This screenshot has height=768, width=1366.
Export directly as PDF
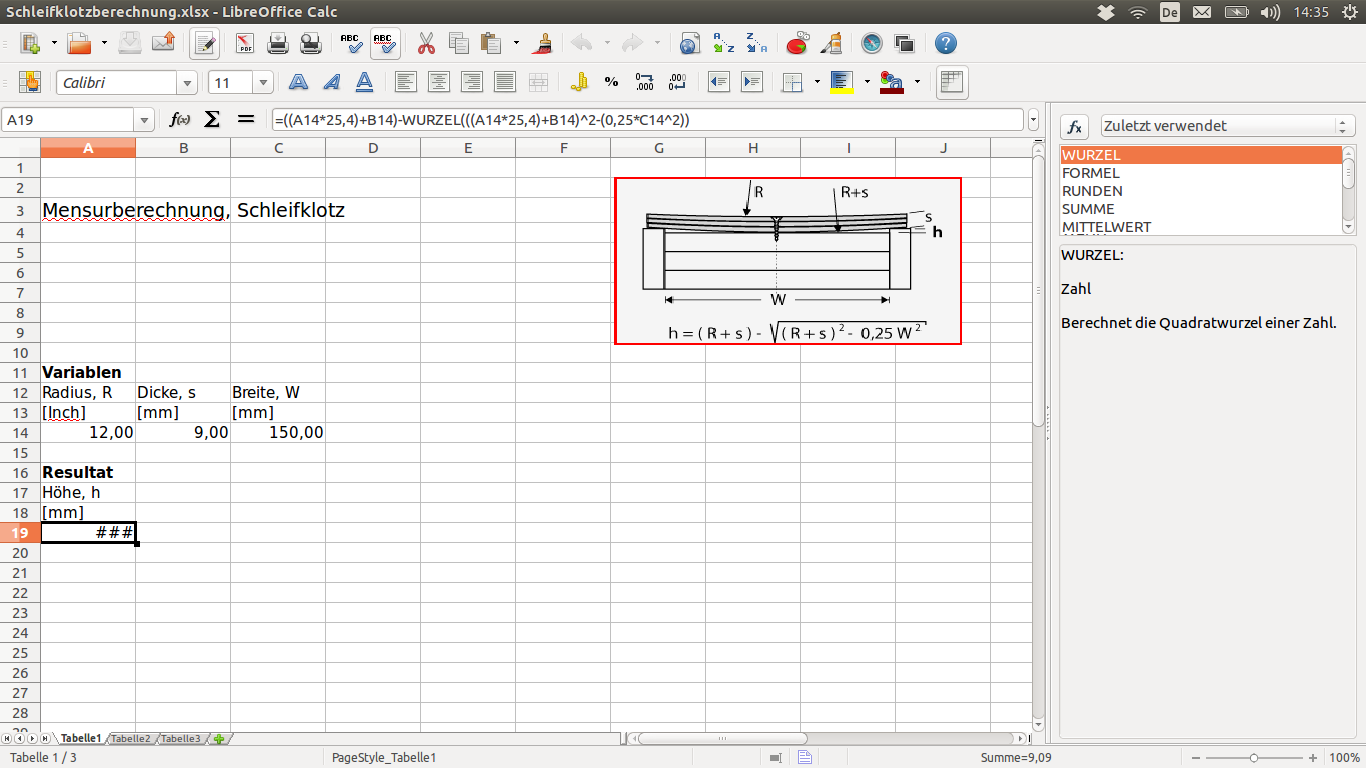coord(245,44)
